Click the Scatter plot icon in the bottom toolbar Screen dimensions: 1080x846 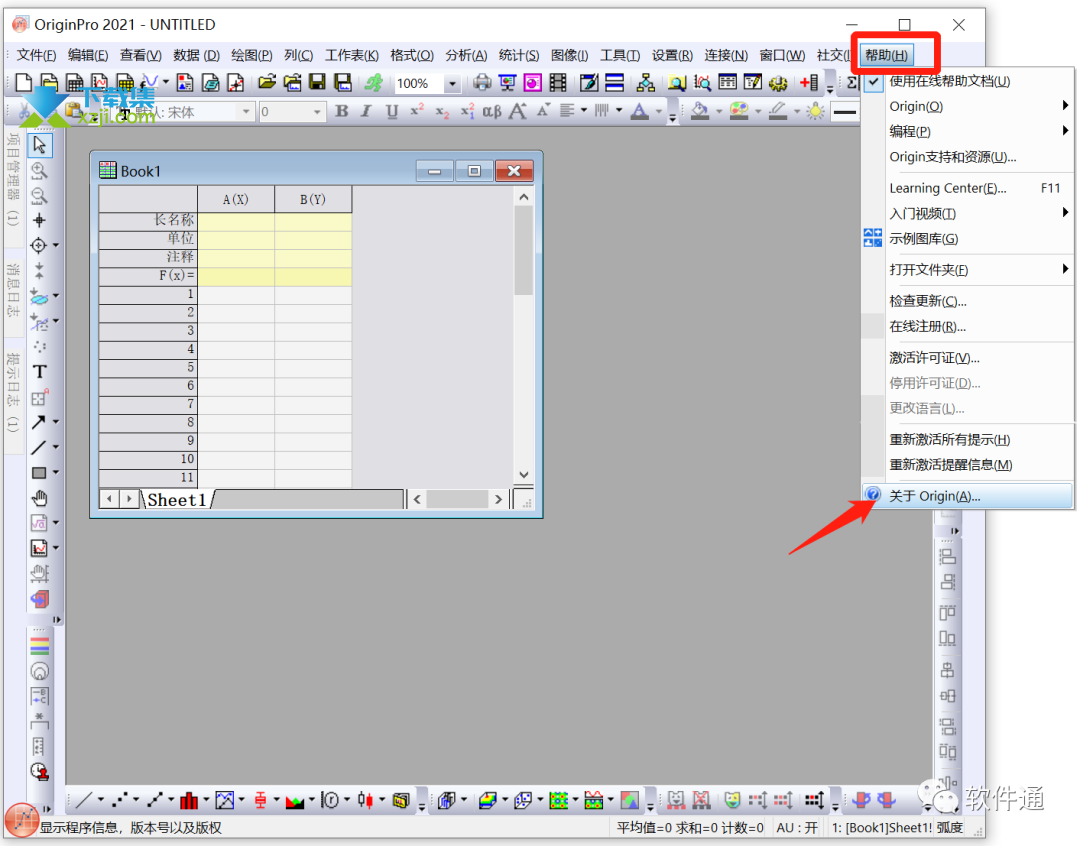point(120,800)
